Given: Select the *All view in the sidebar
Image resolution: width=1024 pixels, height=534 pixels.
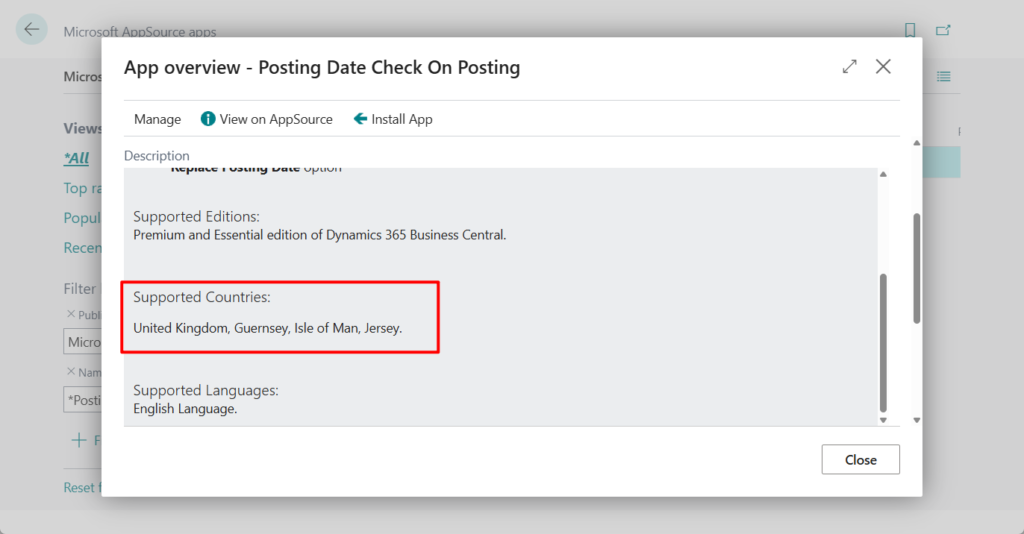Looking at the screenshot, I should 76,158.
